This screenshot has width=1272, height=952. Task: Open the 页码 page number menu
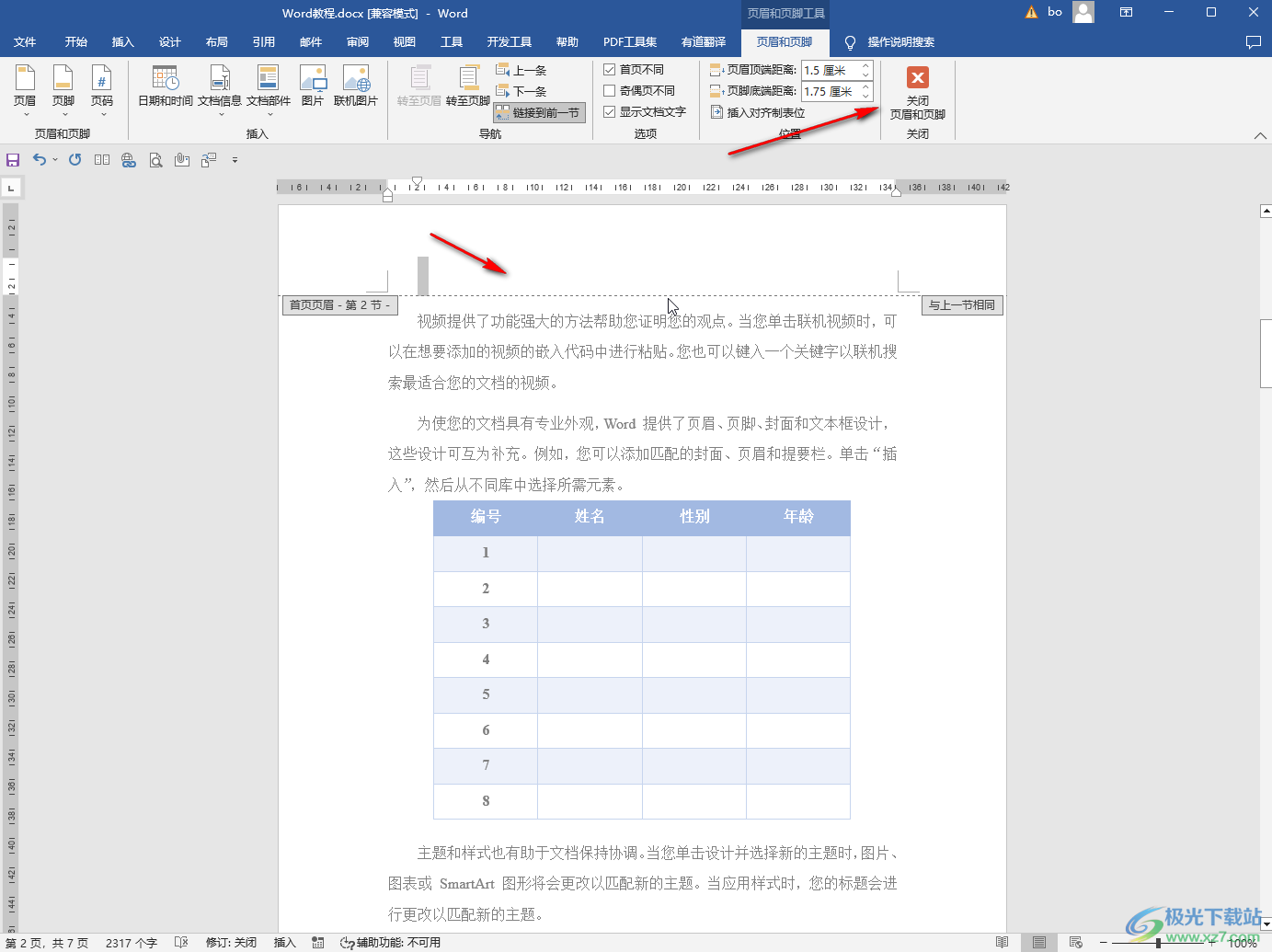point(102,90)
